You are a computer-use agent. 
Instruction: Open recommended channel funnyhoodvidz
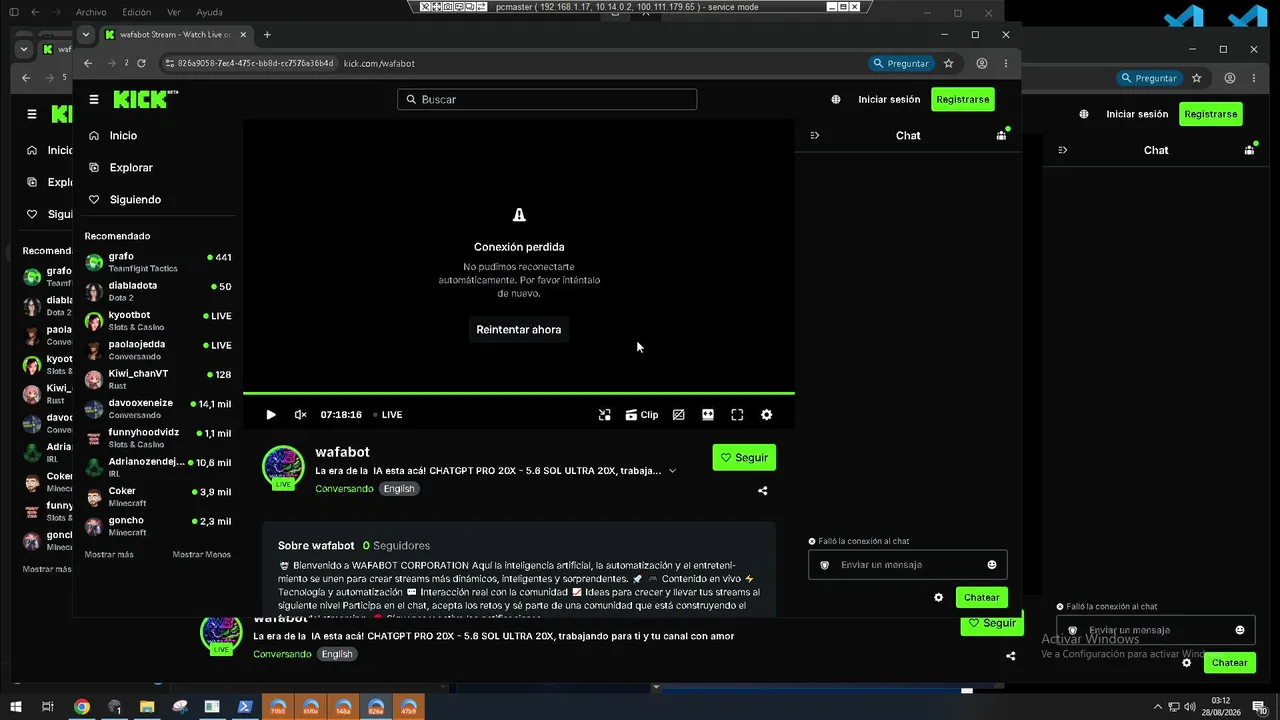coord(159,438)
